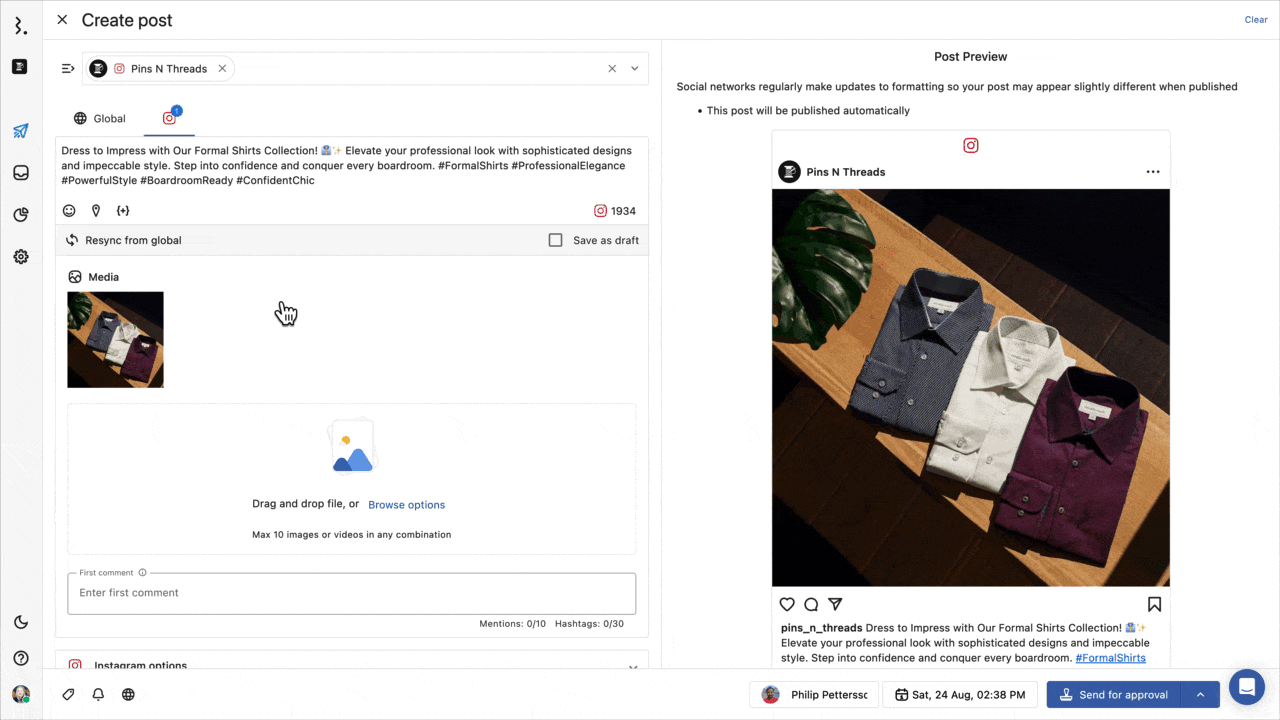Toggle notifications with the bell icon

(97, 694)
